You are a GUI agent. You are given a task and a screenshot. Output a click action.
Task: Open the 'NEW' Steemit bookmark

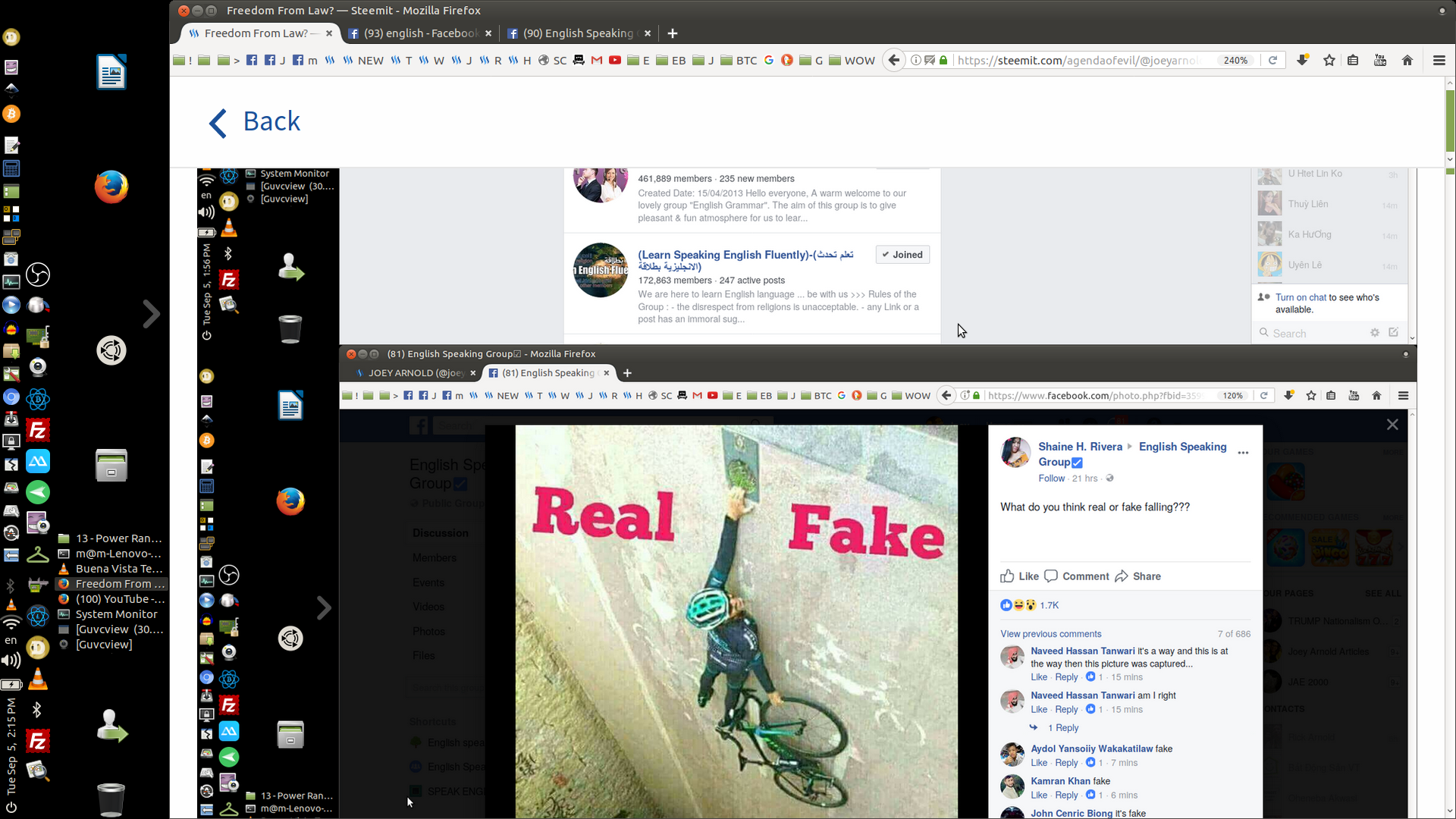(363, 61)
